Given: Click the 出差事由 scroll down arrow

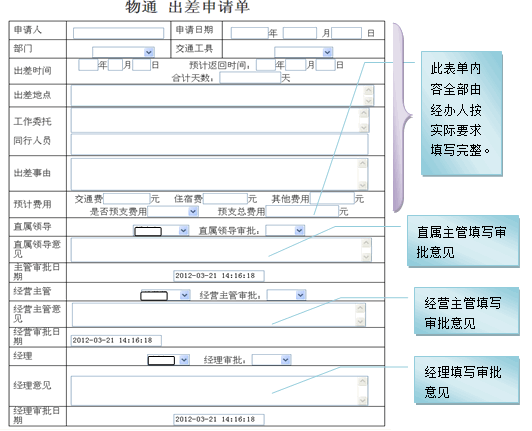Looking at the screenshot, I should [x=363, y=185].
